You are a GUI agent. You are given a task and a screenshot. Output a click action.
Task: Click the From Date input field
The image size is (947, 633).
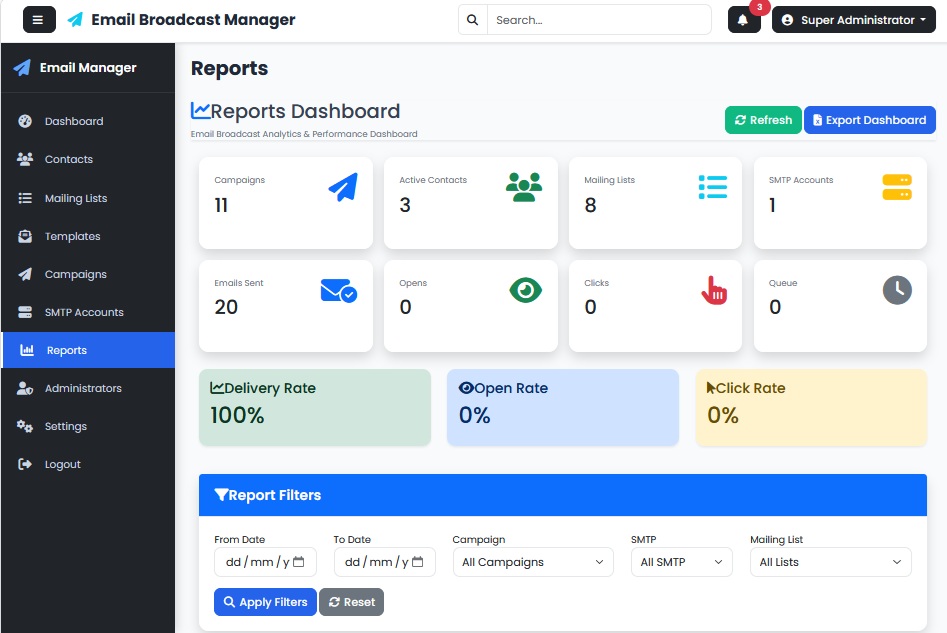click(x=265, y=562)
